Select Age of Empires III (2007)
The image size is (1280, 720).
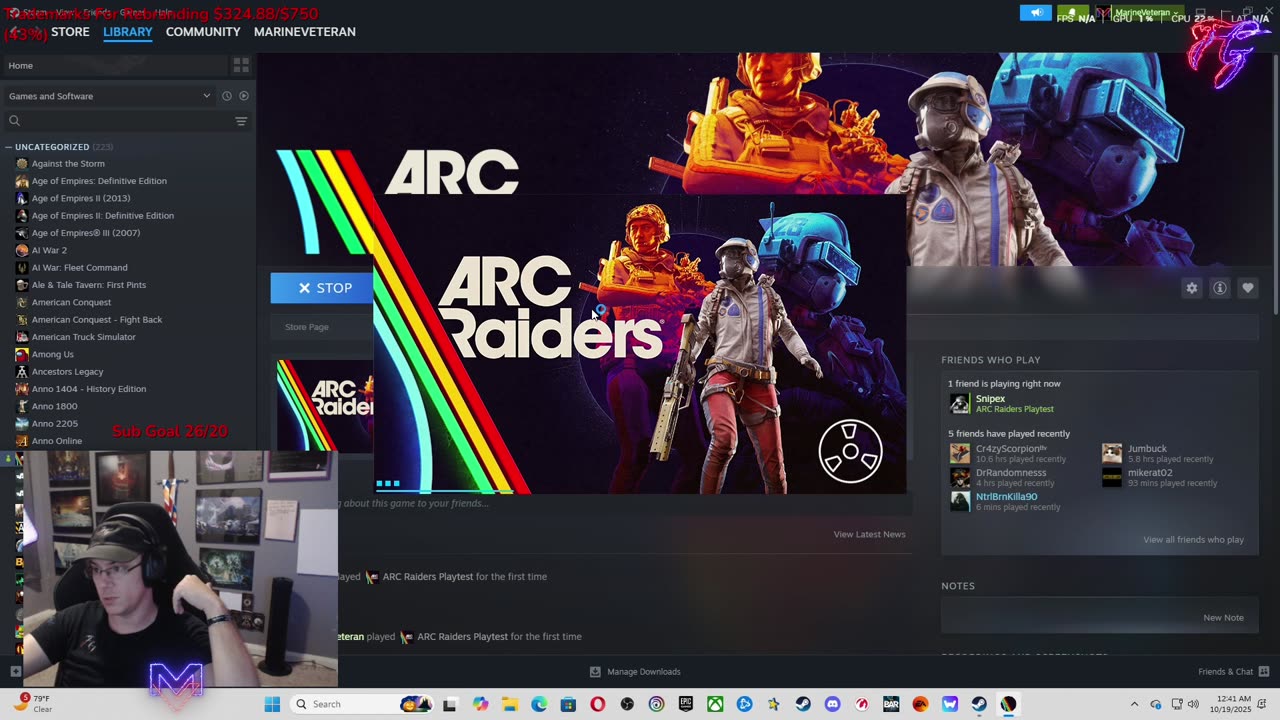86,233
